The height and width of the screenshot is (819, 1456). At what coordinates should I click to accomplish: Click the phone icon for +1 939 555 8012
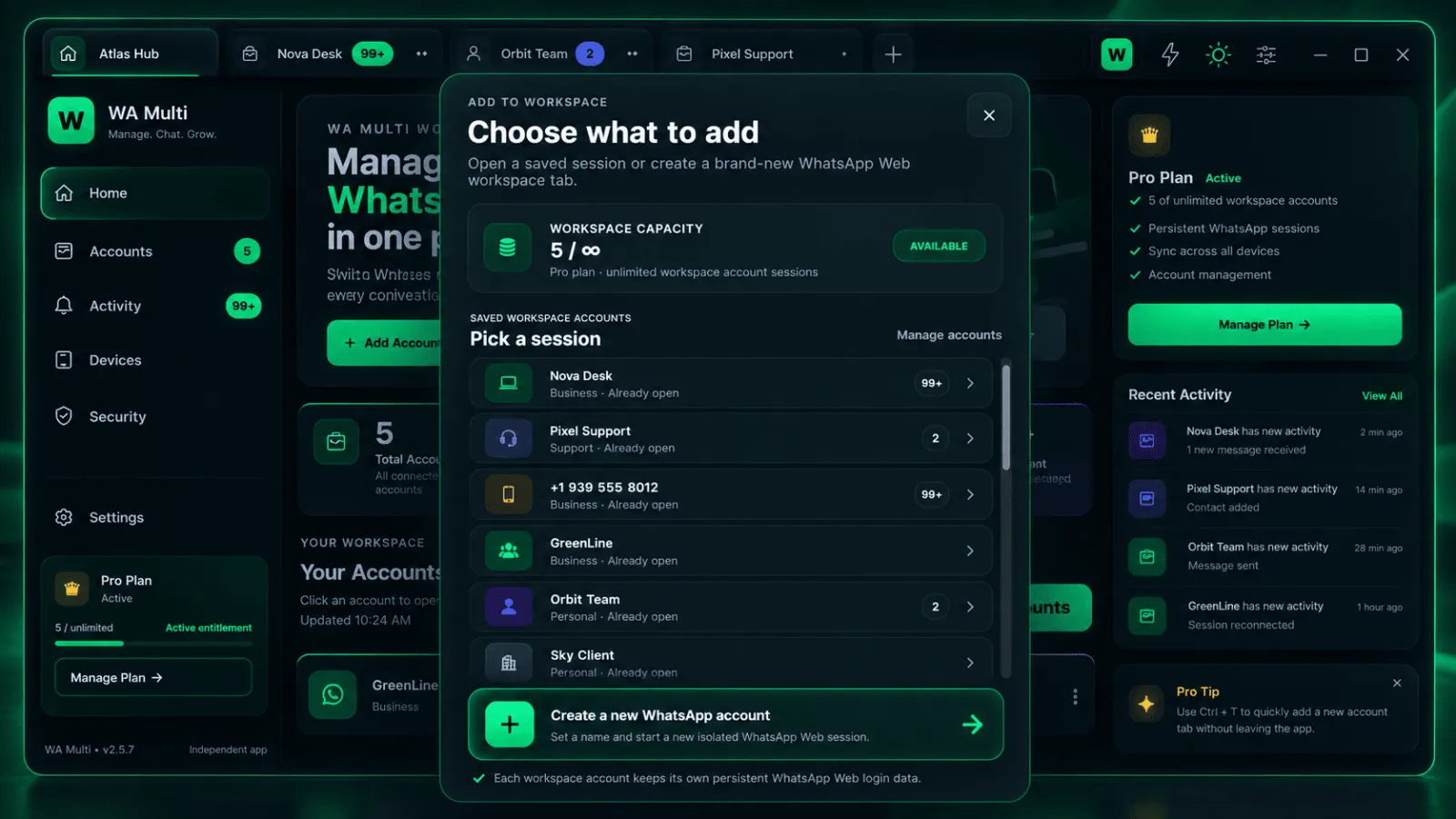(508, 494)
